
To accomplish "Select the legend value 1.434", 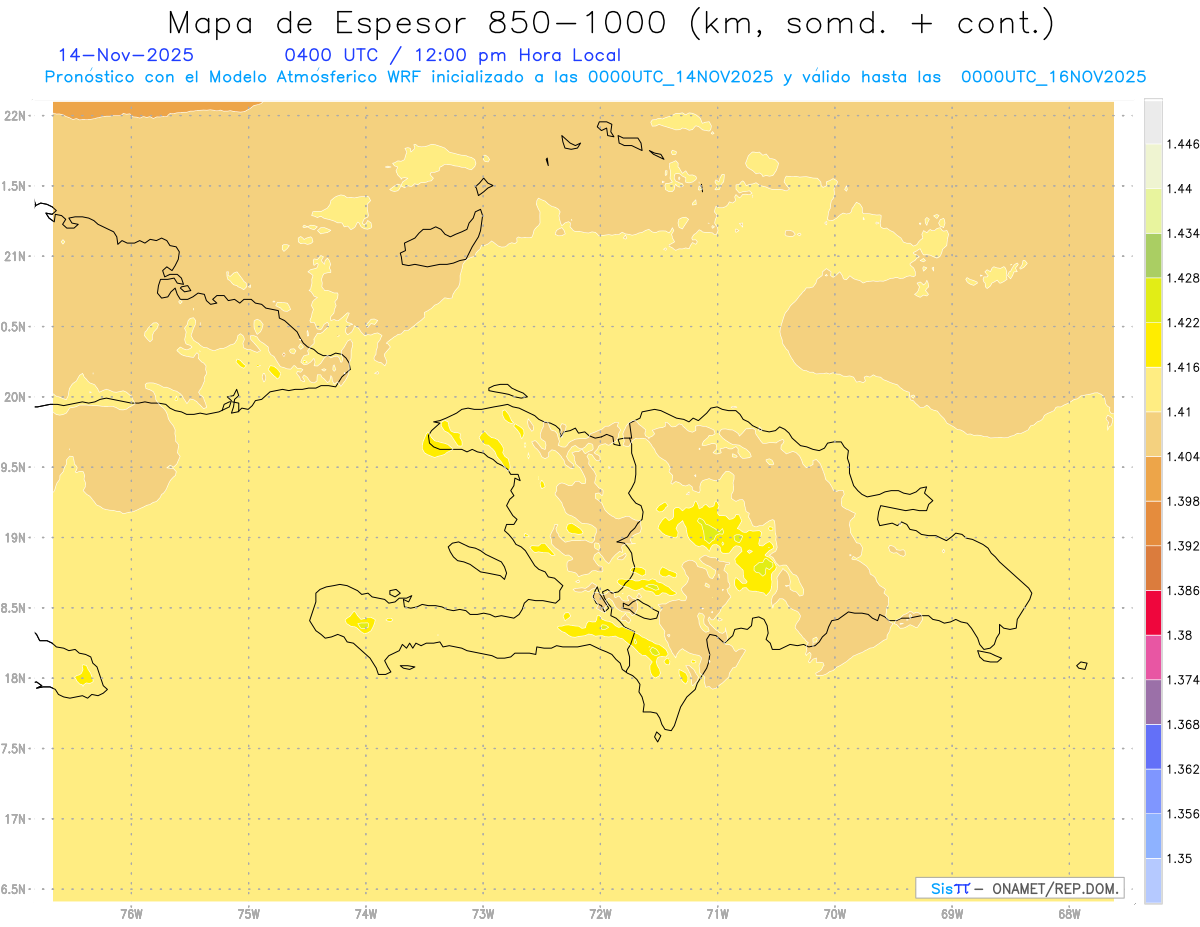I will [x=1183, y=233].
